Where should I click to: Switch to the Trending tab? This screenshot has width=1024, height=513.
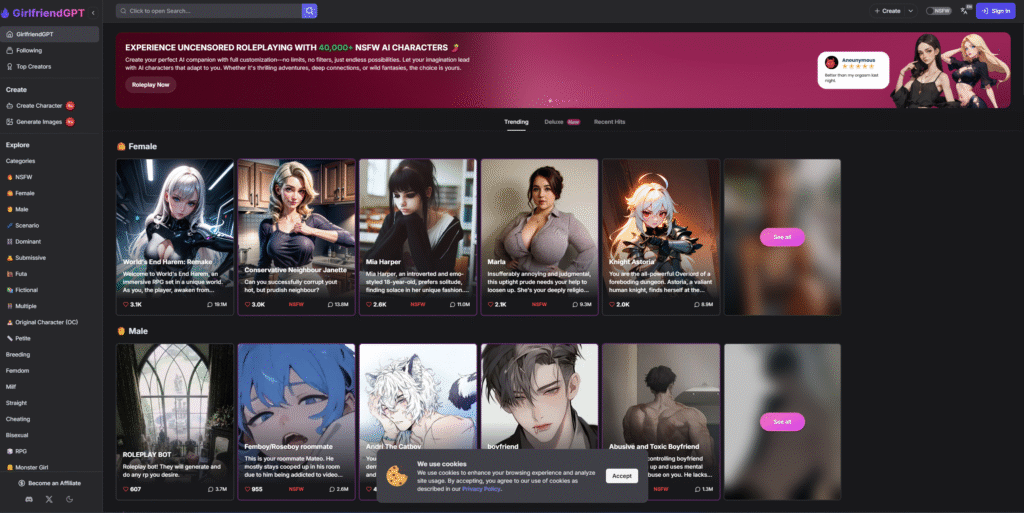[x=516, y=122]
